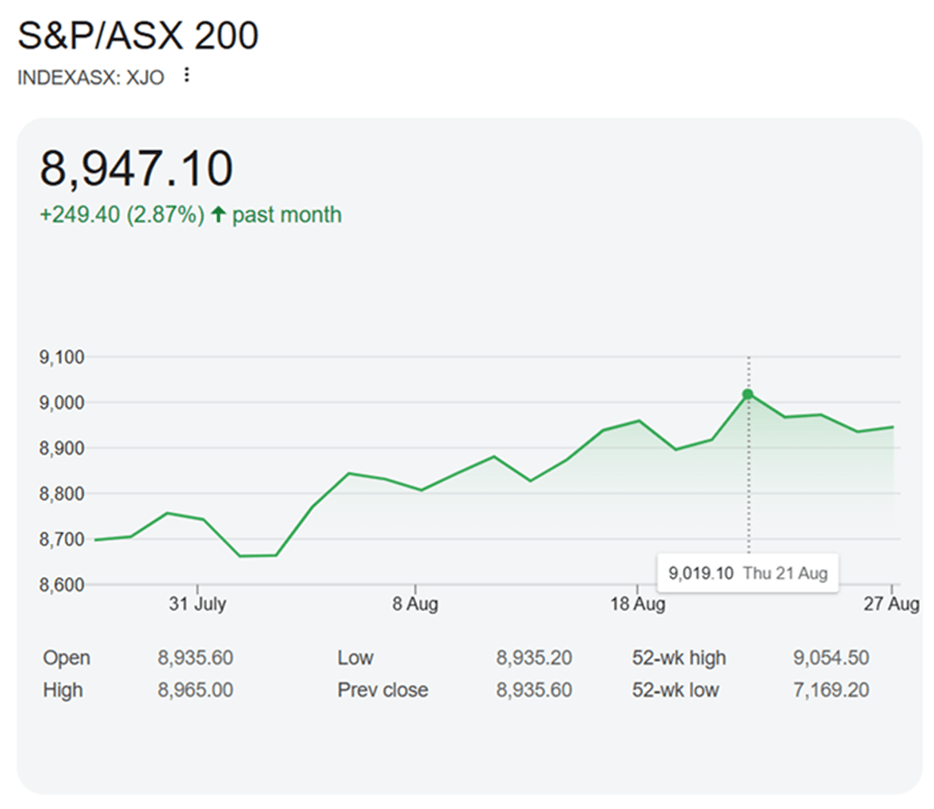Click the Low label in the stats table

click(x=356, y=658)
